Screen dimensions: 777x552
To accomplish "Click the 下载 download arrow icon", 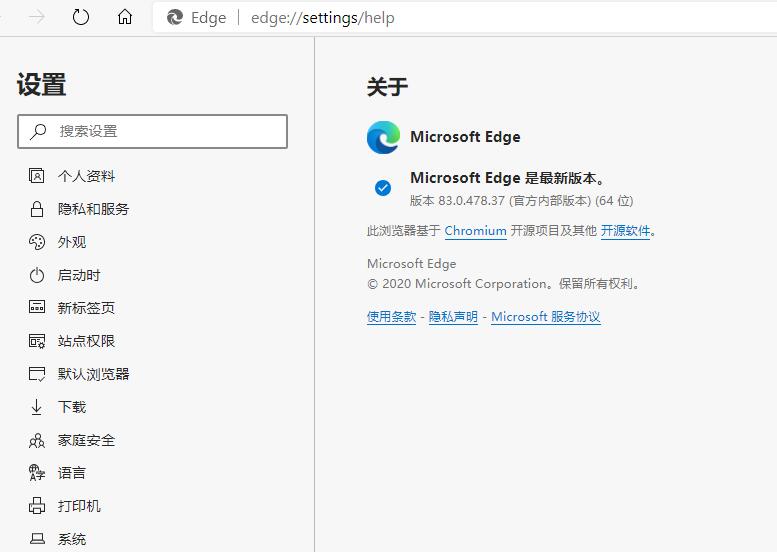I will (x=37, y=407).
